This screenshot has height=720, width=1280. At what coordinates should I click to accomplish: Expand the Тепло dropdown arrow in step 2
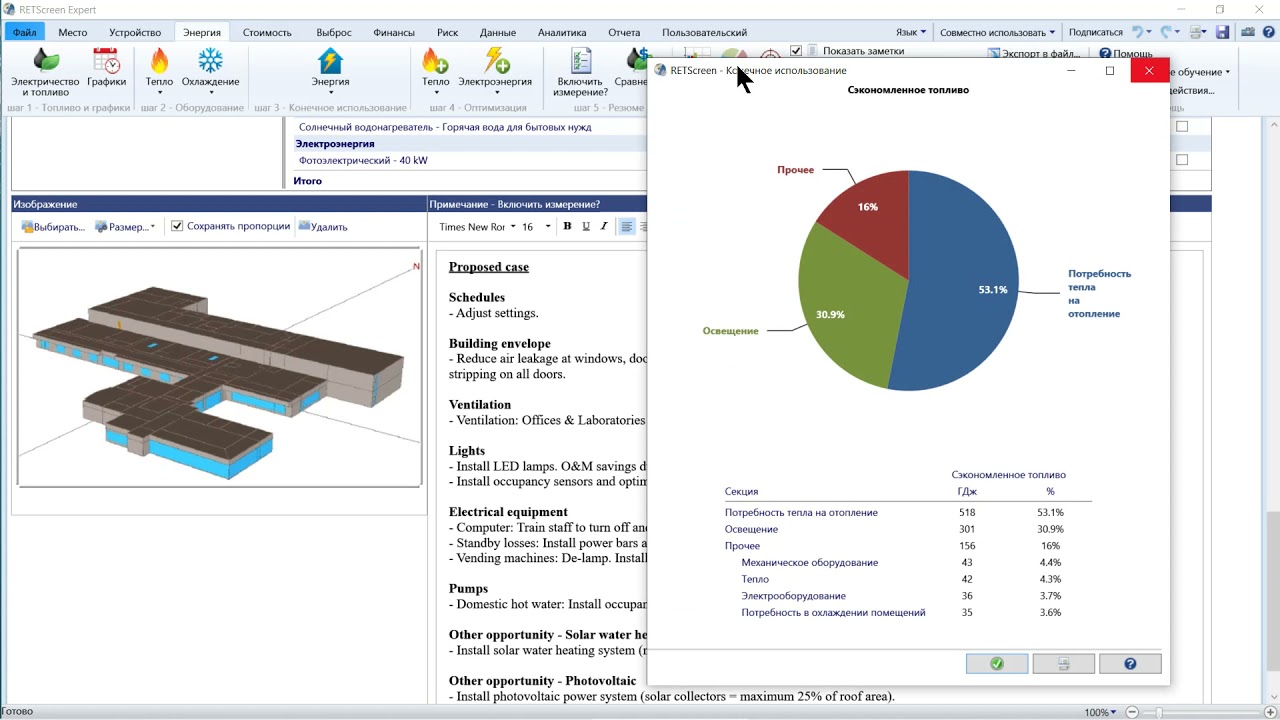coord(159,93)
